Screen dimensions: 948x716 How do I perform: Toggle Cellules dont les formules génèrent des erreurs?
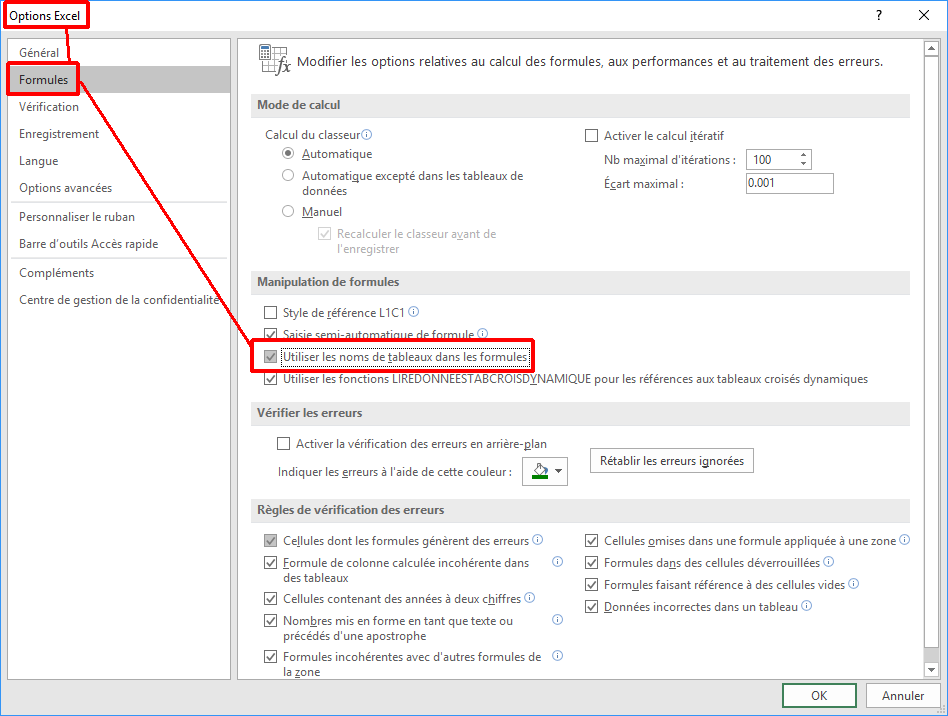(x=271, y=541)
